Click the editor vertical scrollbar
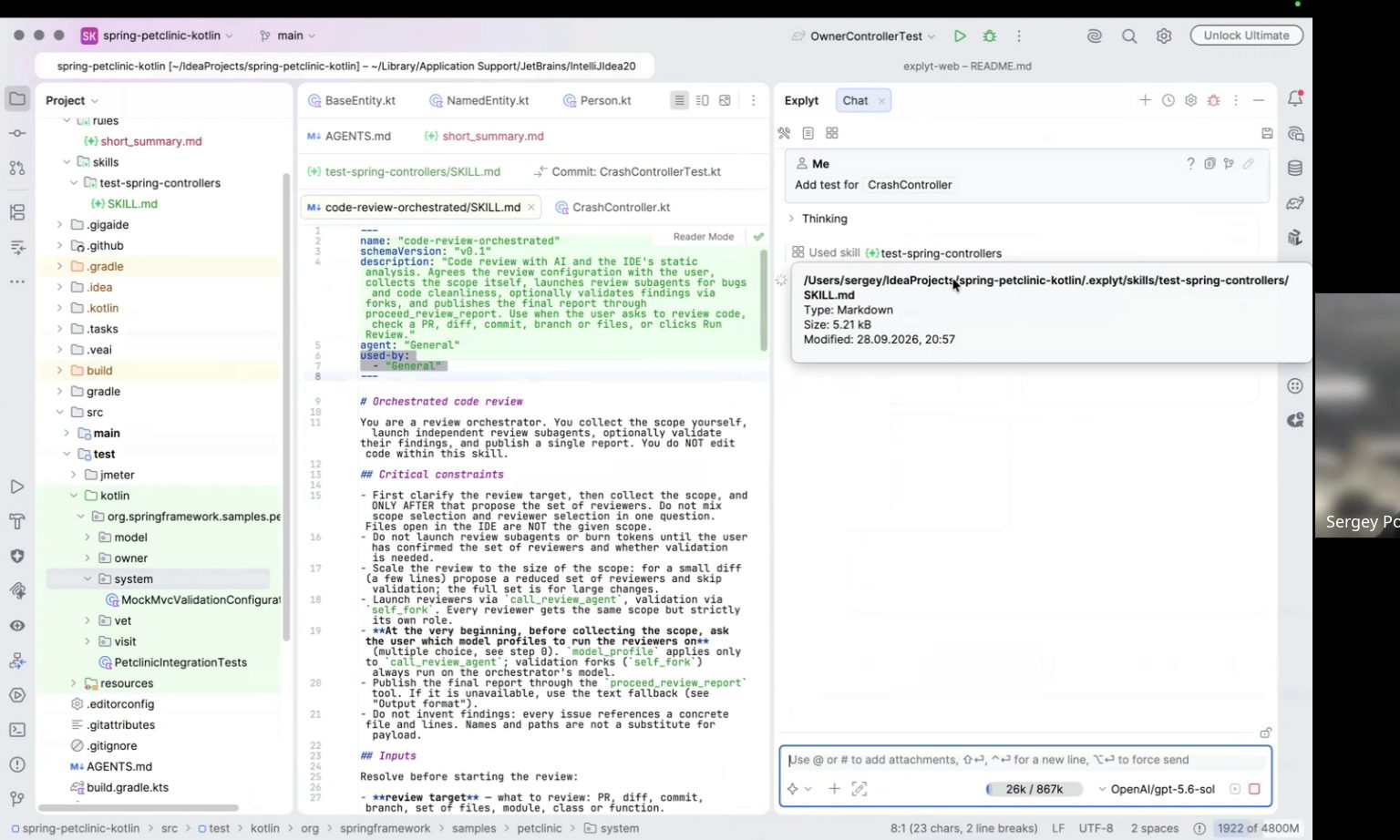This screenshot has width=1400, height=840. click(764, 300)
